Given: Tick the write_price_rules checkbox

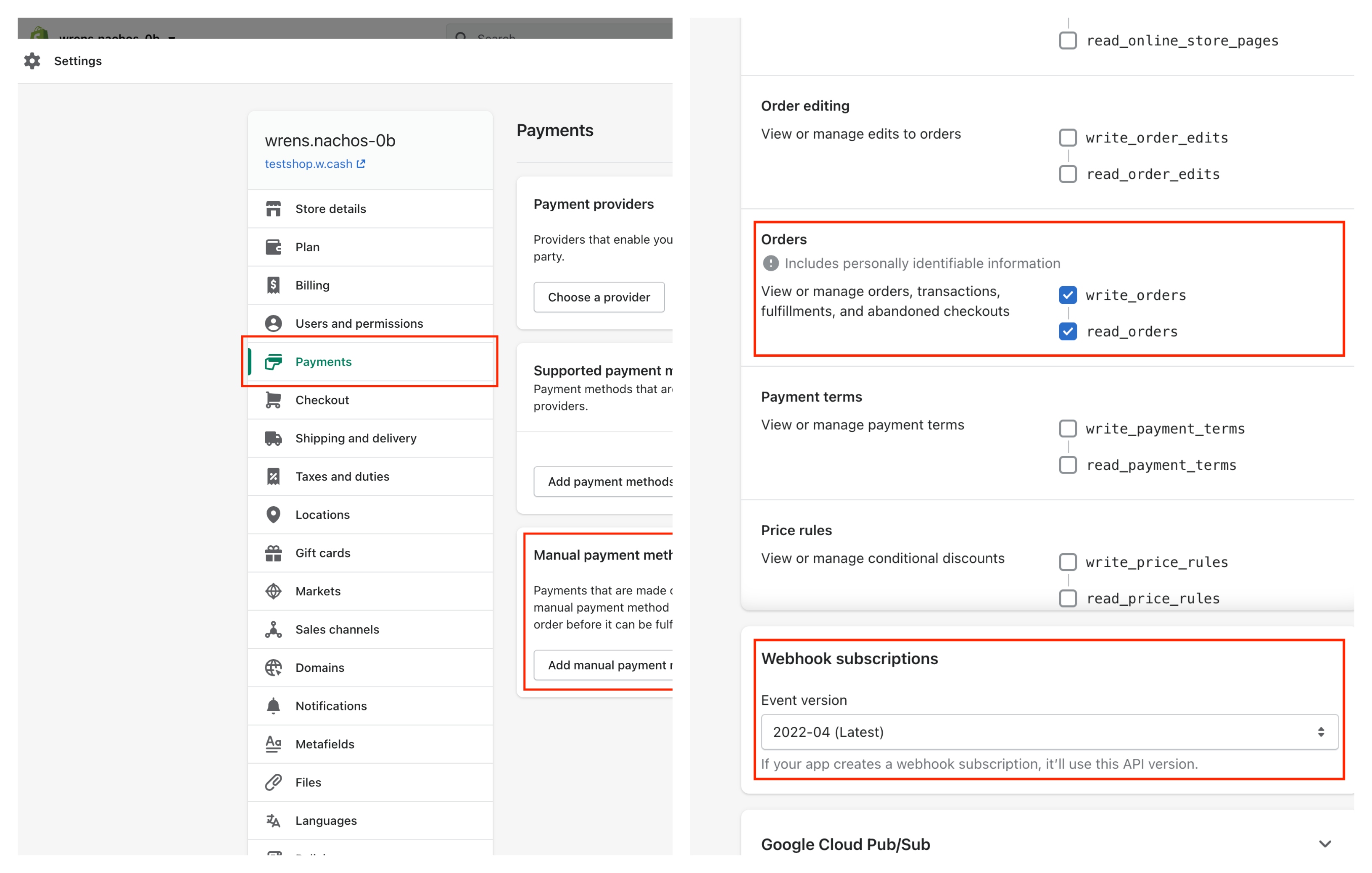Looking at the screenshot, I should coord(1068,562).
